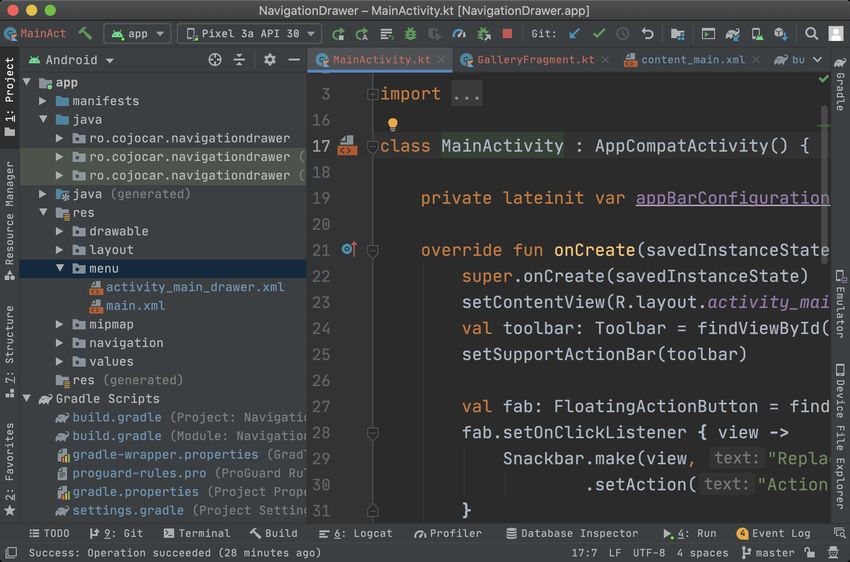Click the Git update project arrow

pyautogui.click(x=575, y=34)
